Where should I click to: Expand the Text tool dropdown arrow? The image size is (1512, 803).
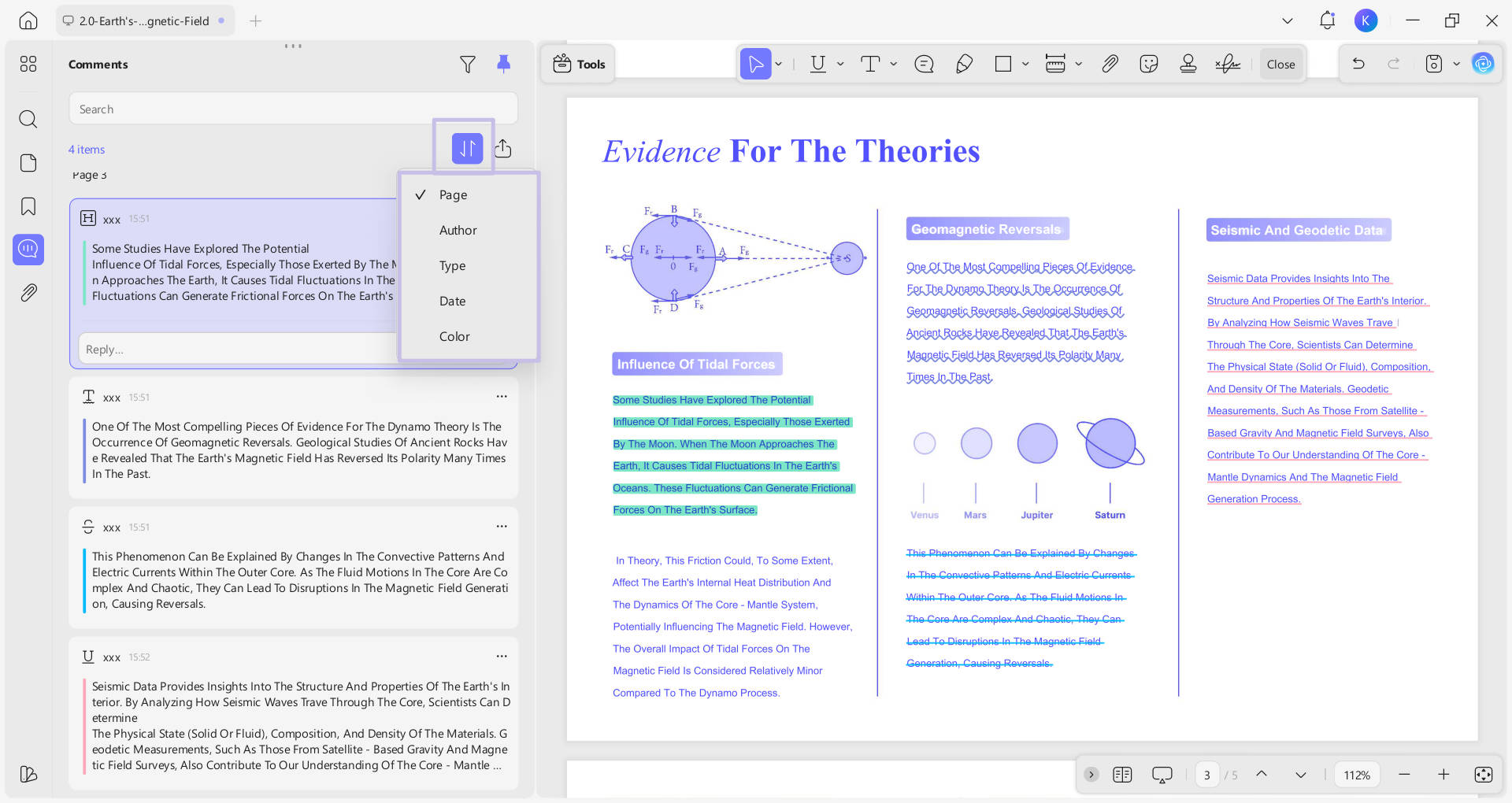click(x=893, y=64)
